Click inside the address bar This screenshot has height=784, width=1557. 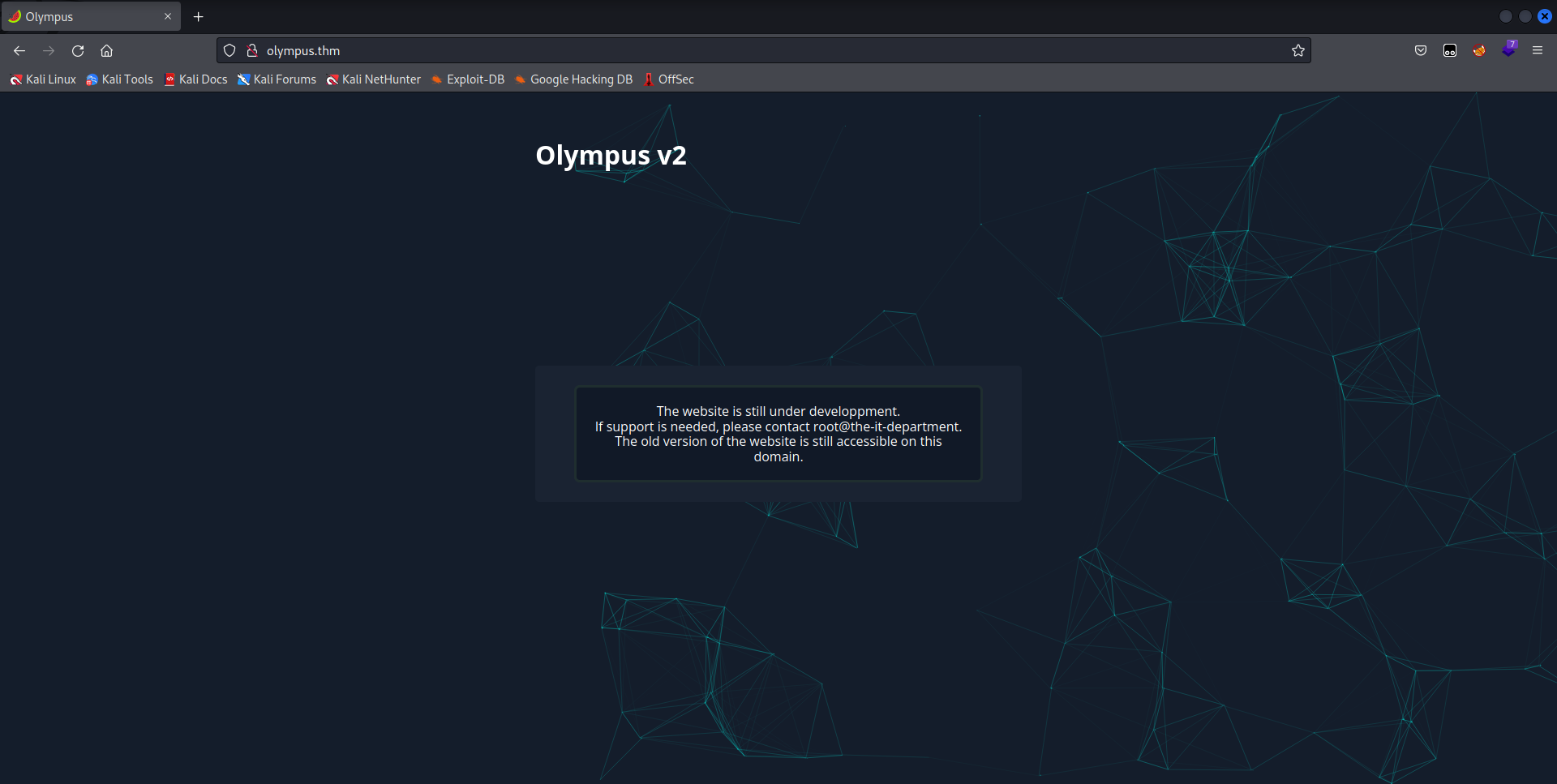tap(568, 50)
